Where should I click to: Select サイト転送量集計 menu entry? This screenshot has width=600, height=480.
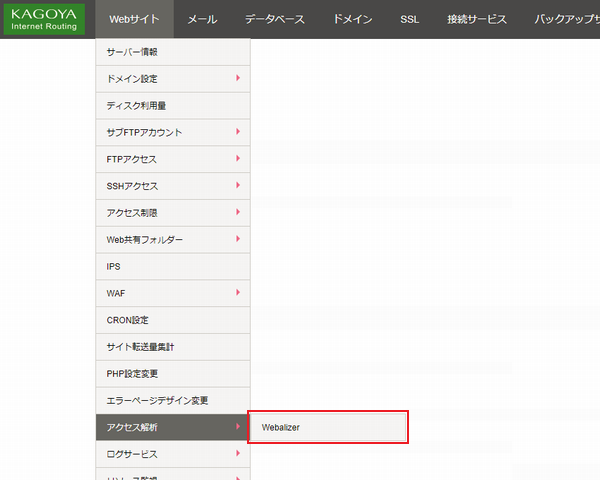pyautogui.click(x=173, y=347)
